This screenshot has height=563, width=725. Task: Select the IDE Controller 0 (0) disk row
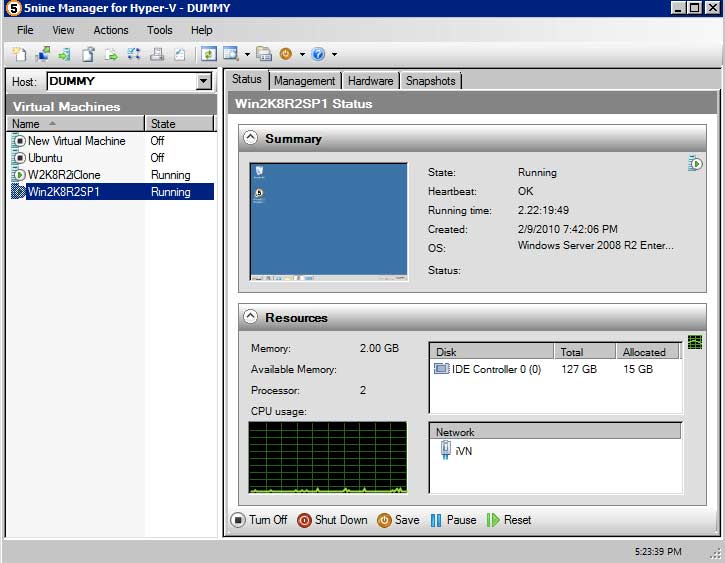555,369
